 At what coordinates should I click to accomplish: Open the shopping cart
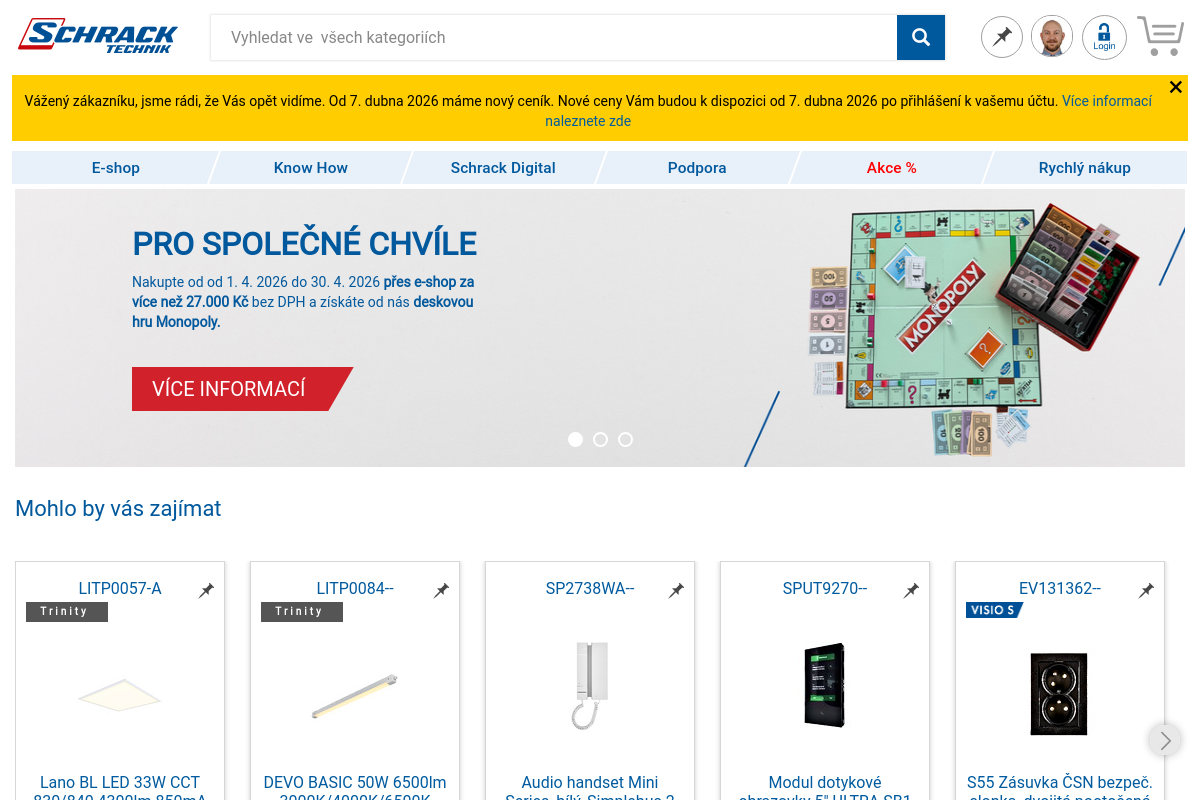(1160, 36)
